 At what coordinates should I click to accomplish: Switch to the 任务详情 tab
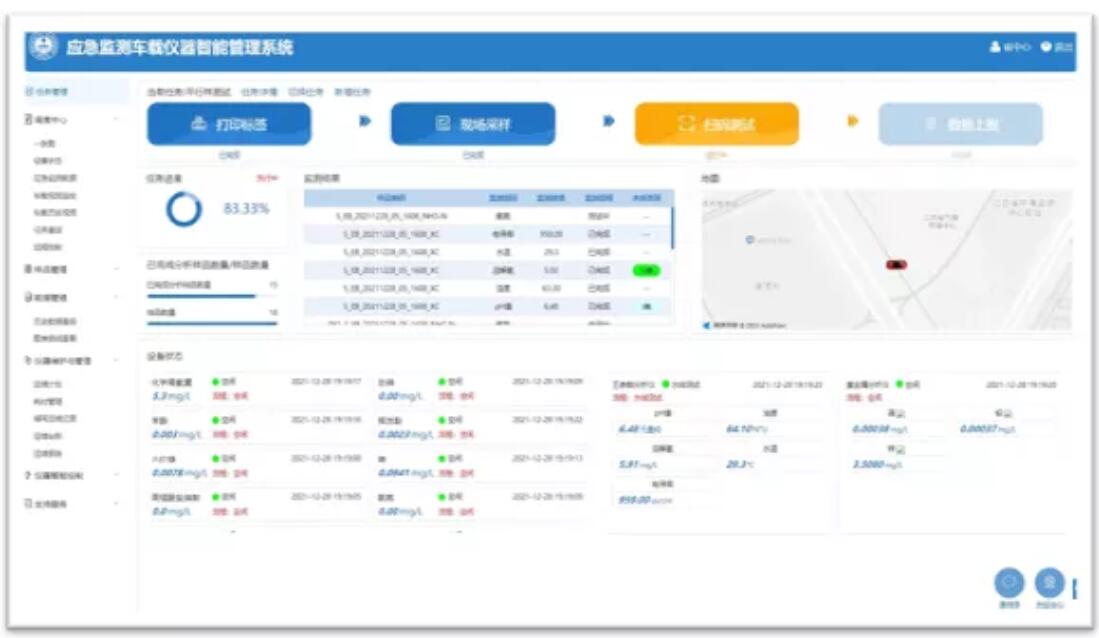coord(259,92)
